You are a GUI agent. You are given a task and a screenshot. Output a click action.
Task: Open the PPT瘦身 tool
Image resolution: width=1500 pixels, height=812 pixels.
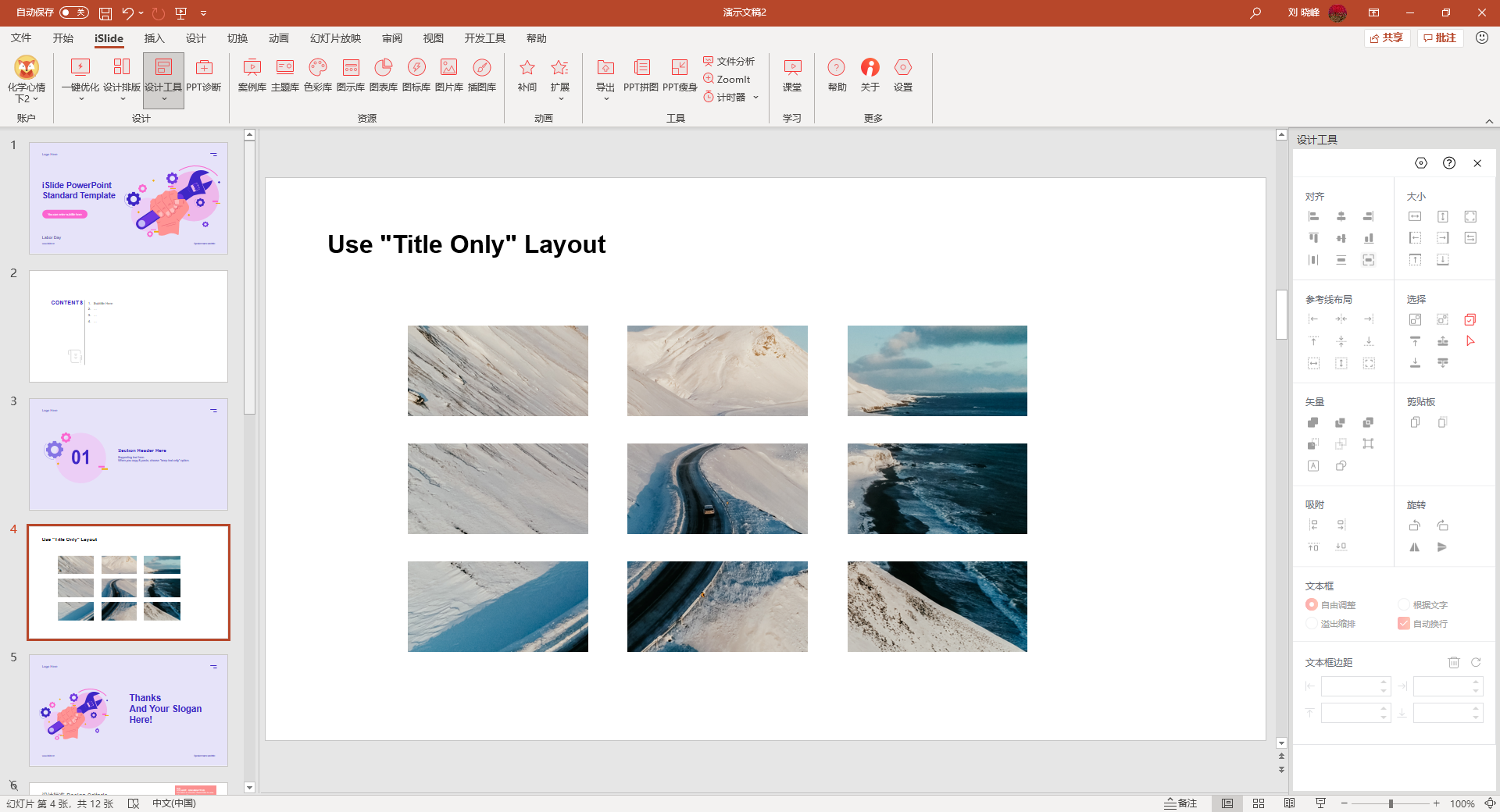click(x=680, y=76)
